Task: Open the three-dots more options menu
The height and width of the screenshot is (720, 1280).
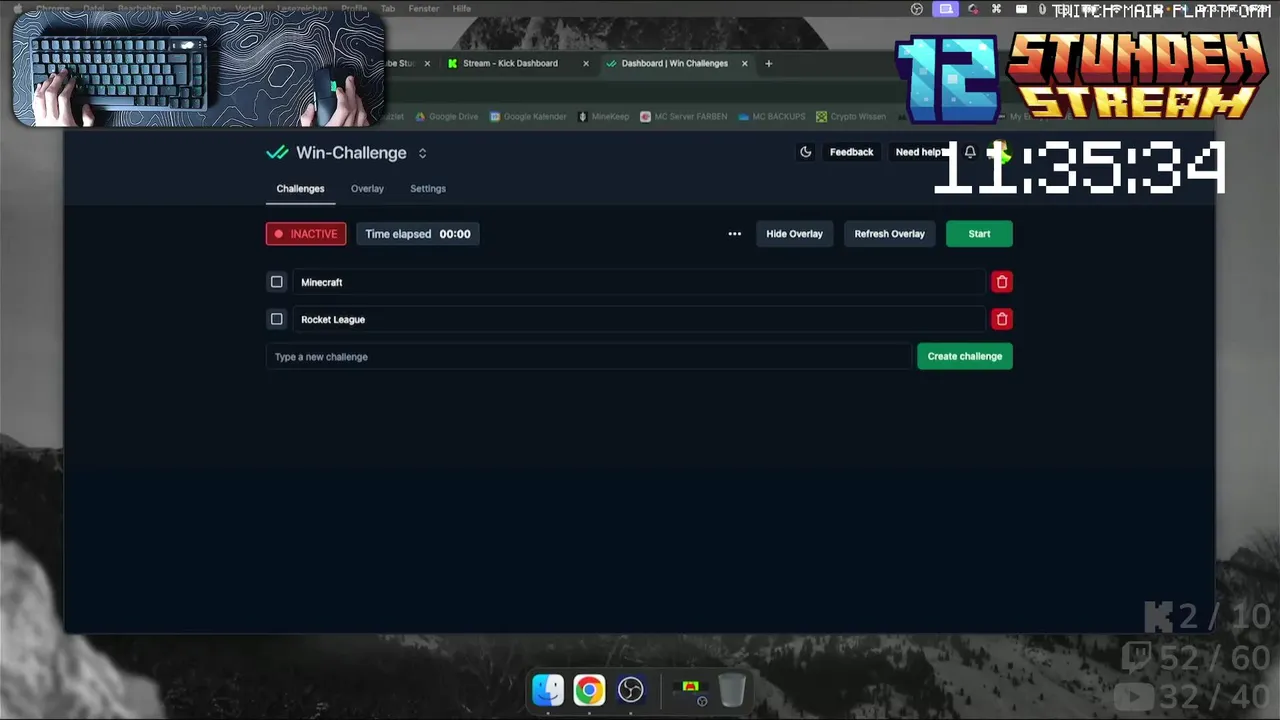Action: [734, 234]
